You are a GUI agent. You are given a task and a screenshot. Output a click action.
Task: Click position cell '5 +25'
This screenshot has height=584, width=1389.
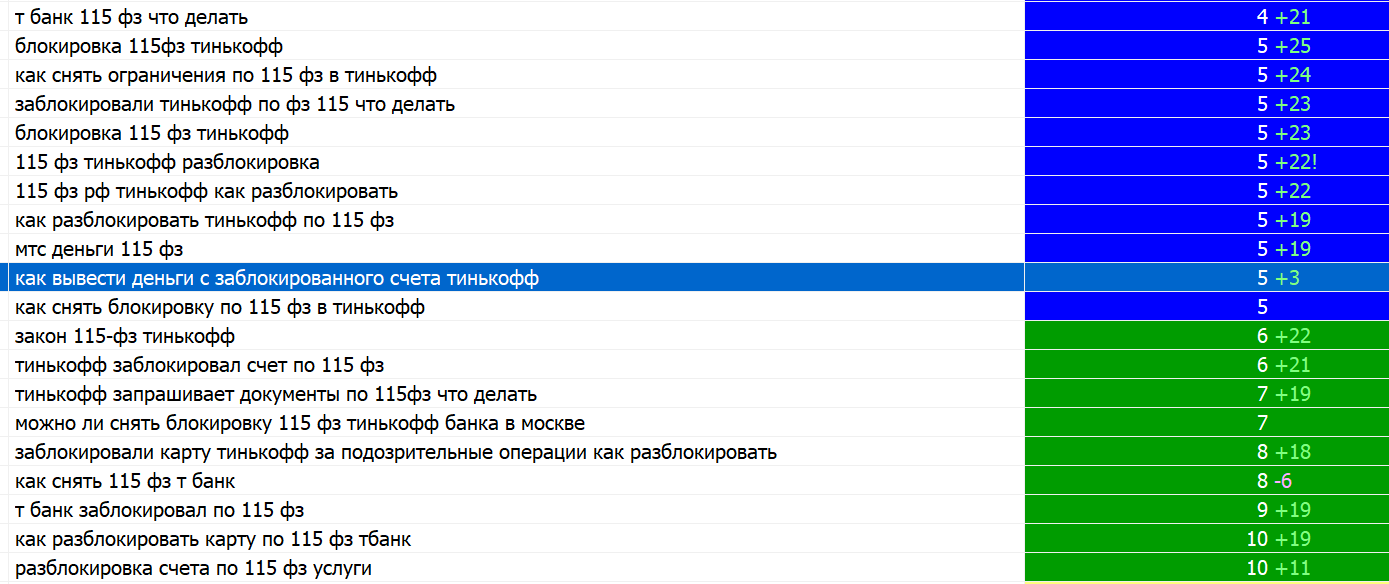[1206, 46]
